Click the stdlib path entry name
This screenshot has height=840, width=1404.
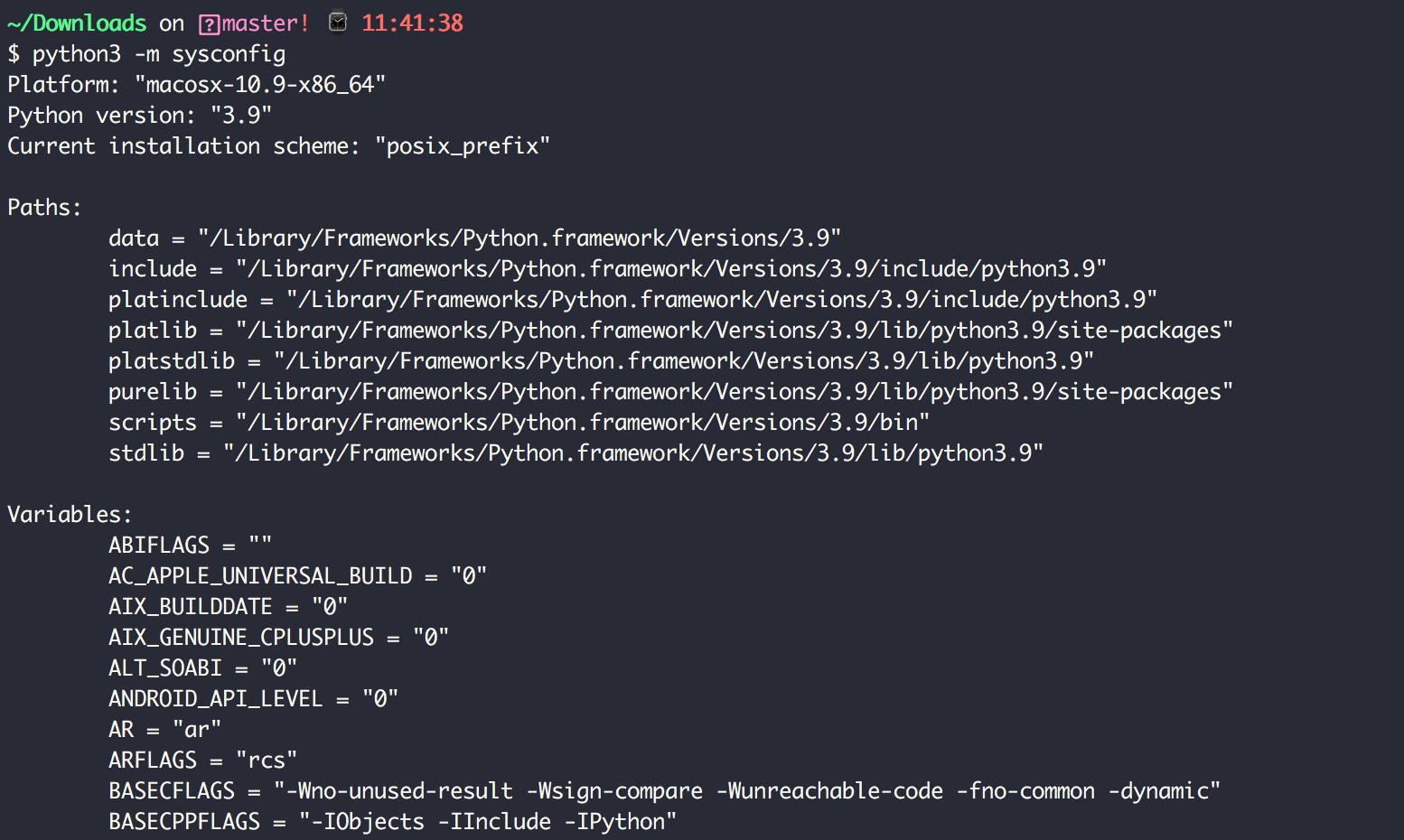(146, 453)
